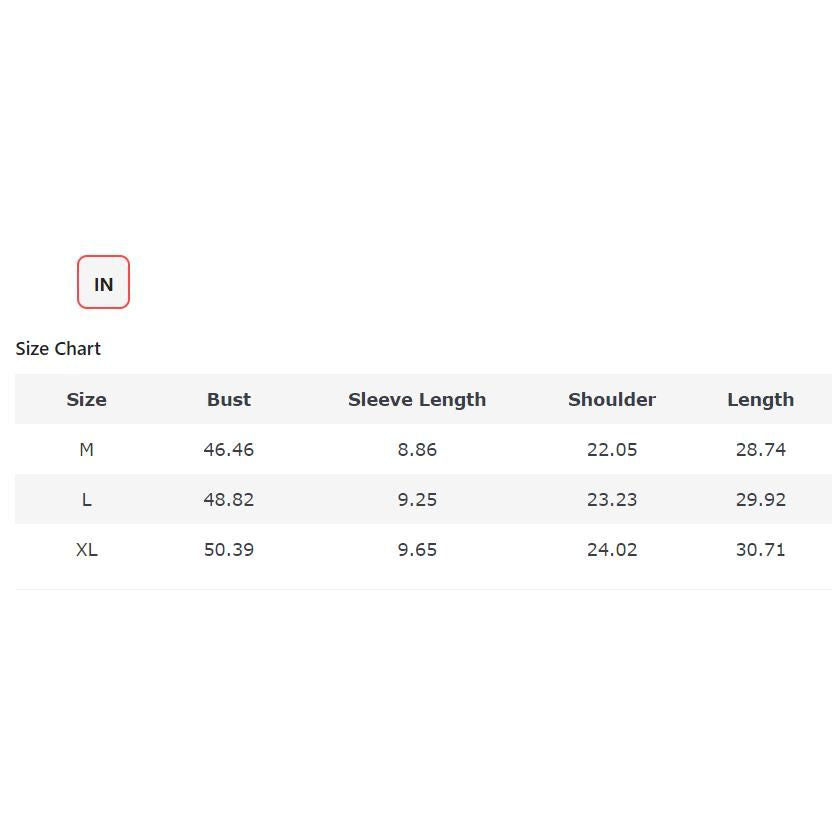Click sleeve length value 9.25
838x838 pixels.
pos(417,500)
